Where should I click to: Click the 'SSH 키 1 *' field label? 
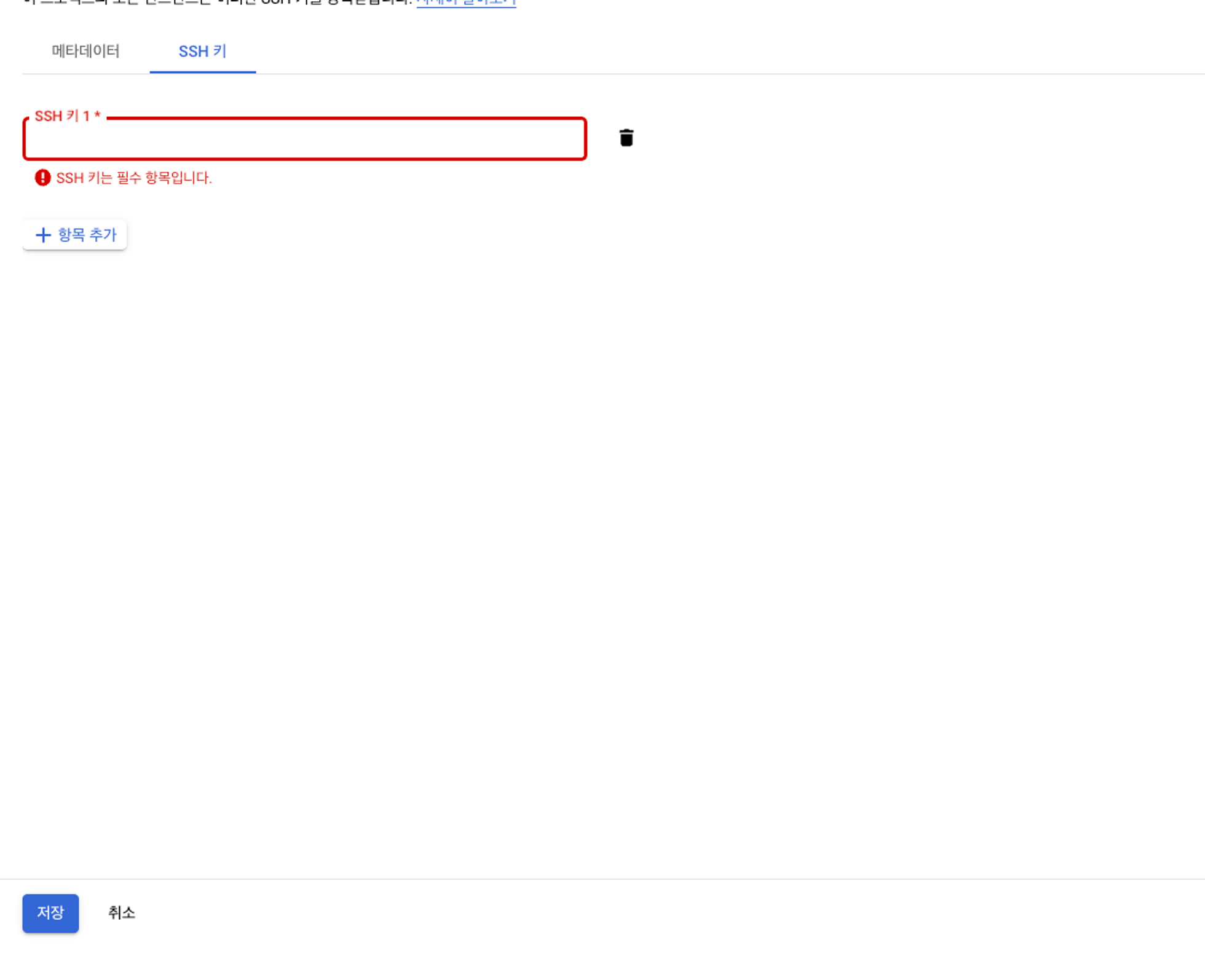tap(66, 116)
